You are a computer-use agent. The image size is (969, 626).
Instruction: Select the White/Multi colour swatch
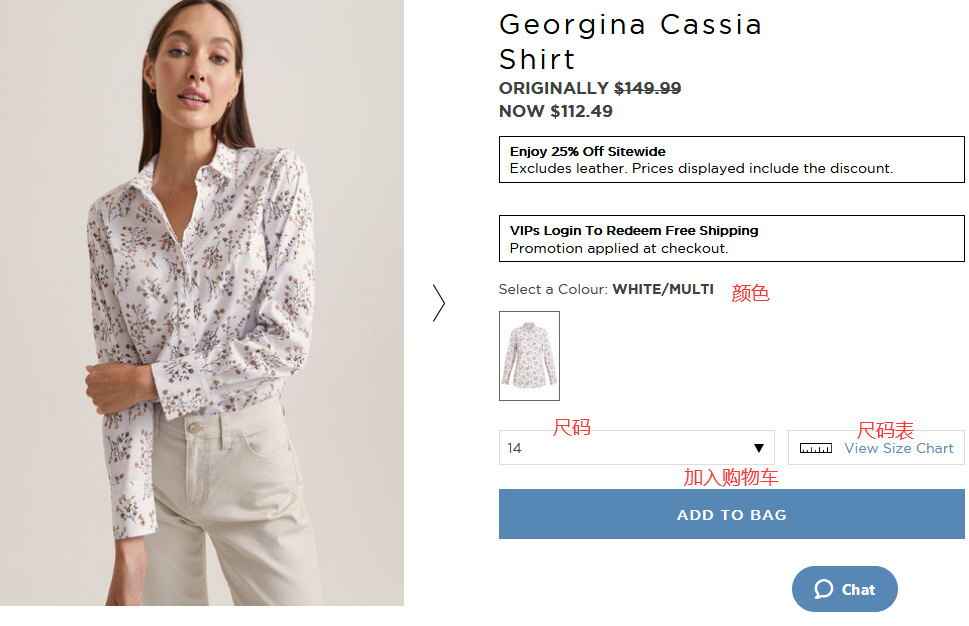(529, 356)
